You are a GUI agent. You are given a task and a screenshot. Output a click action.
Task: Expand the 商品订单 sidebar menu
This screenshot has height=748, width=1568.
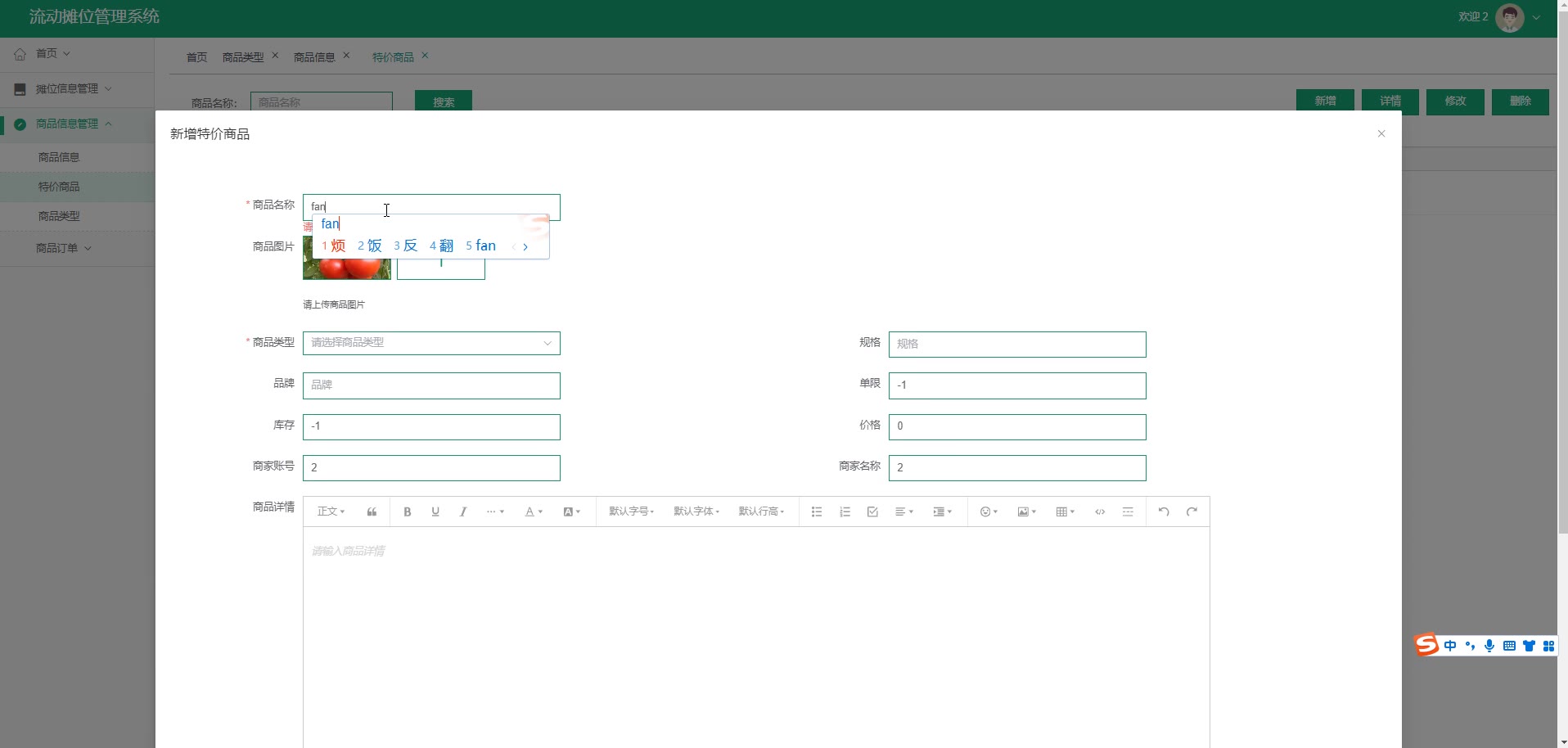[x=77, y=248]
